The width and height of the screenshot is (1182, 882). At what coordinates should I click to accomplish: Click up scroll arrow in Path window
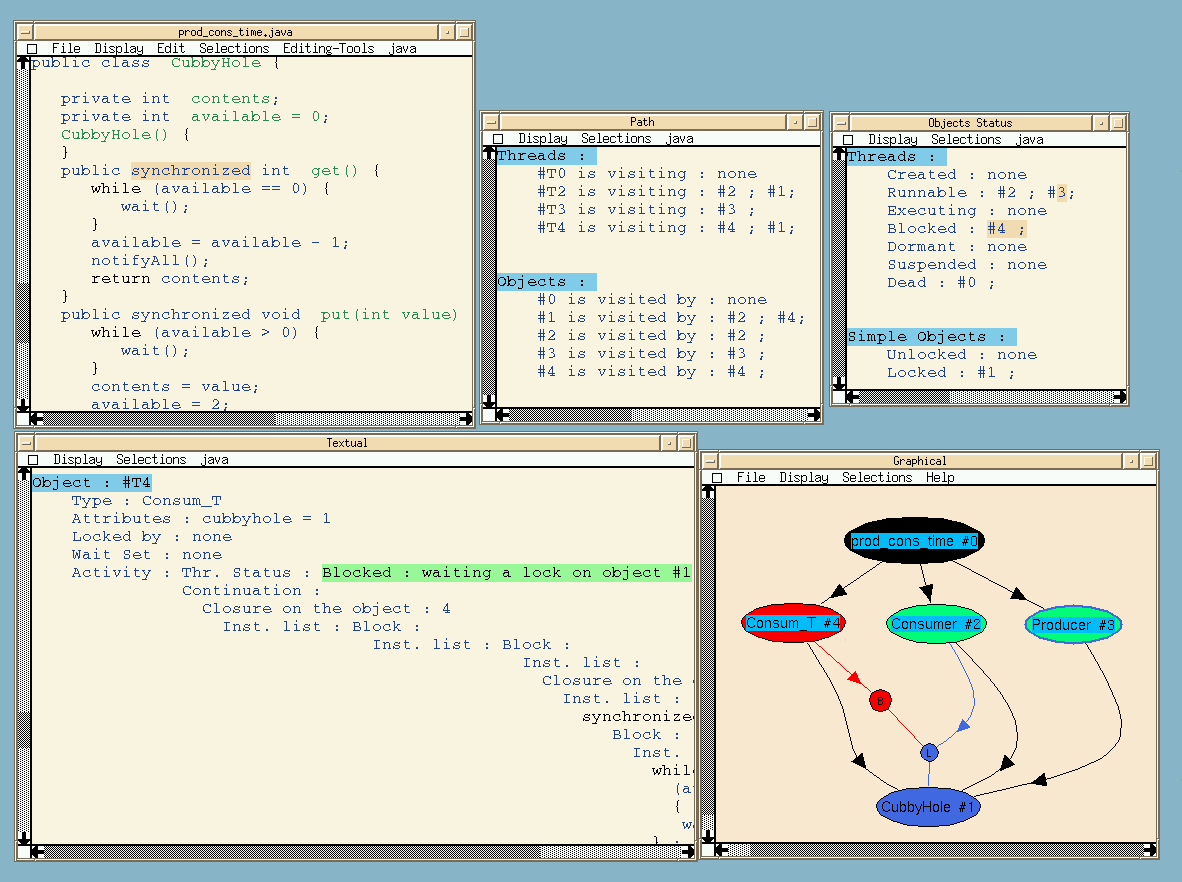point(488,154)
